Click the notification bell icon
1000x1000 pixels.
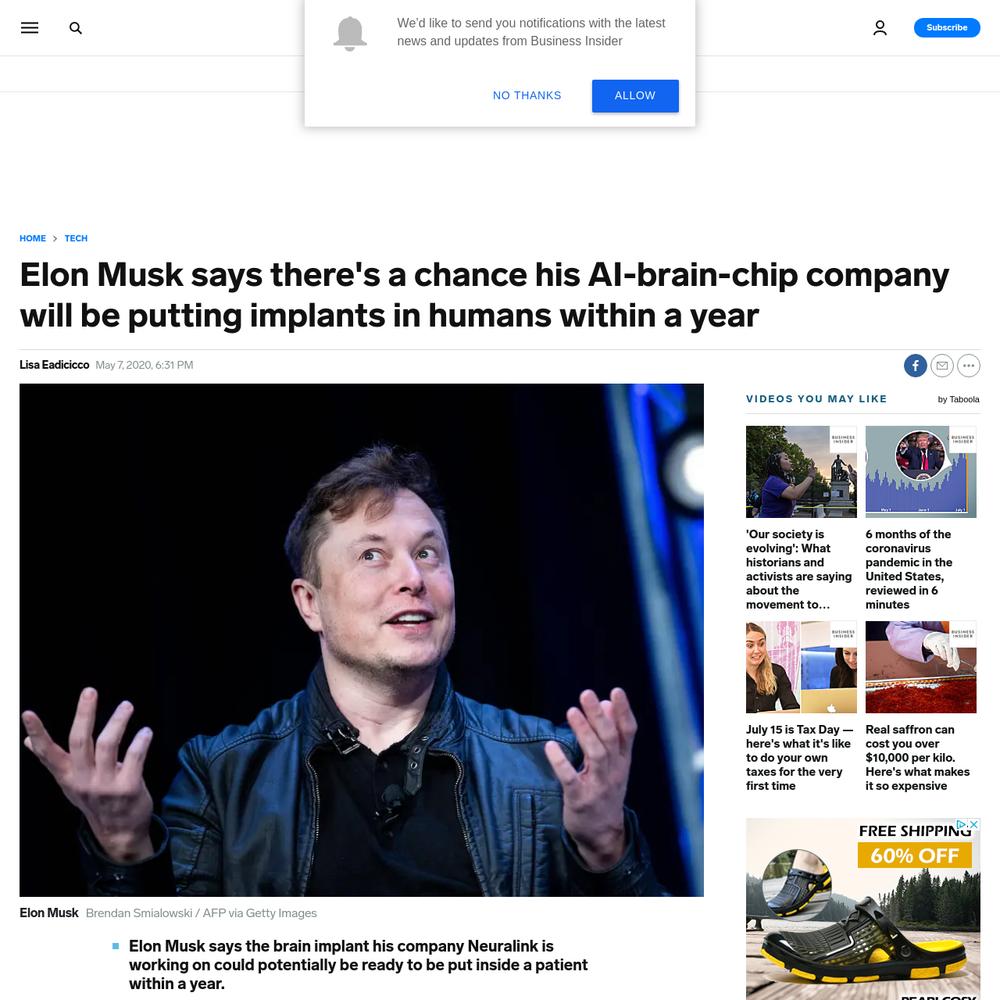coord(350,33)
